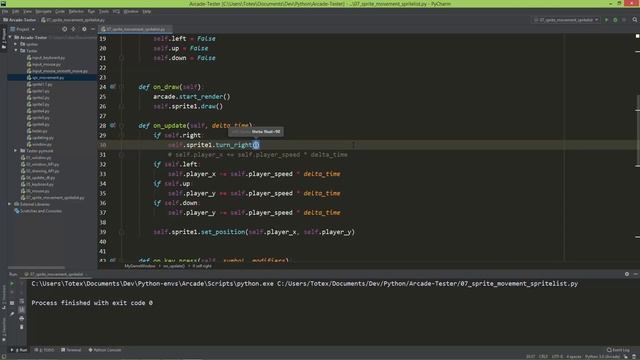
Task: Open the File menu
Action: pyautogui.click(x=5, y=11)
